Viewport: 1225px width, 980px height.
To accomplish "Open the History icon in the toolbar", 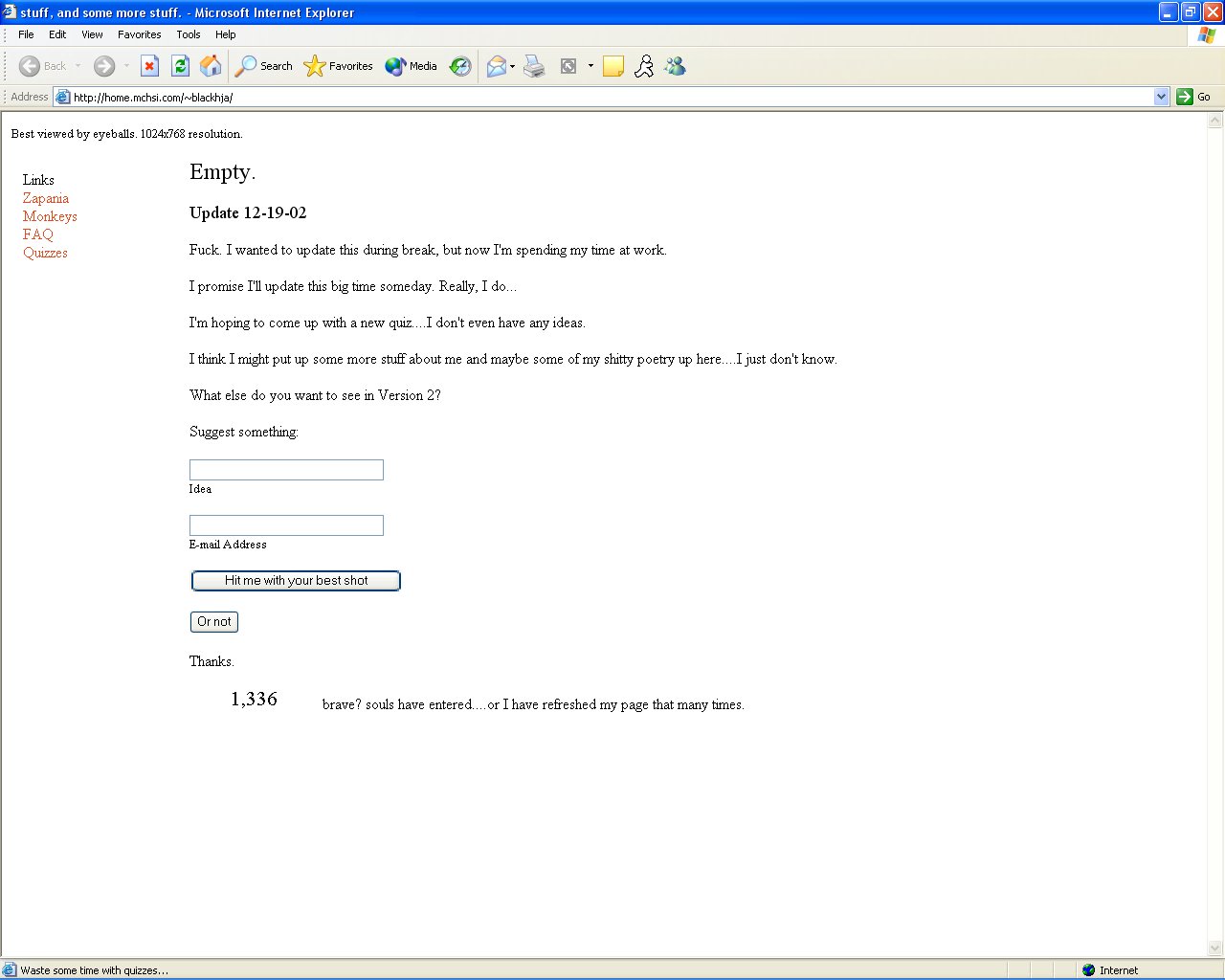I will (x=460, y=66).
